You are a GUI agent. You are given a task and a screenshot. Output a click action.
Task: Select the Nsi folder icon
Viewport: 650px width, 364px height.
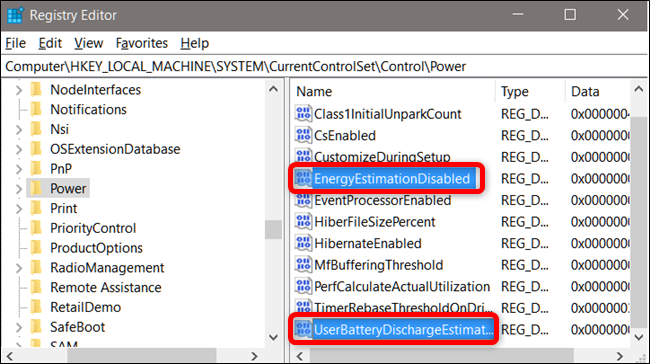[x=36, y=129]
